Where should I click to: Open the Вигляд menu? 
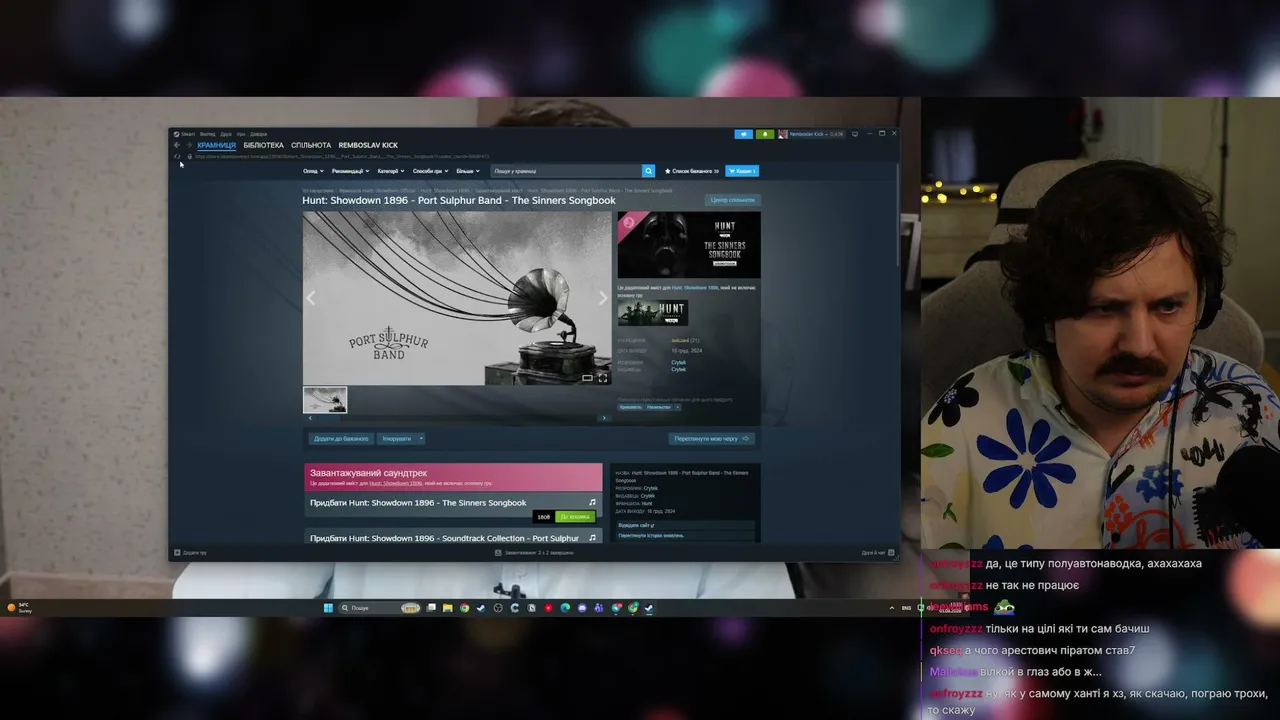point(207,134)
